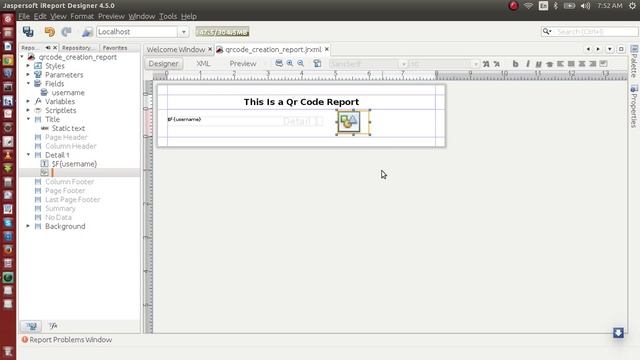Viewport: 640px width, 360px height.
Task: Click the datasource icon left of the Localhost box
Action: [x=87, y=32]
